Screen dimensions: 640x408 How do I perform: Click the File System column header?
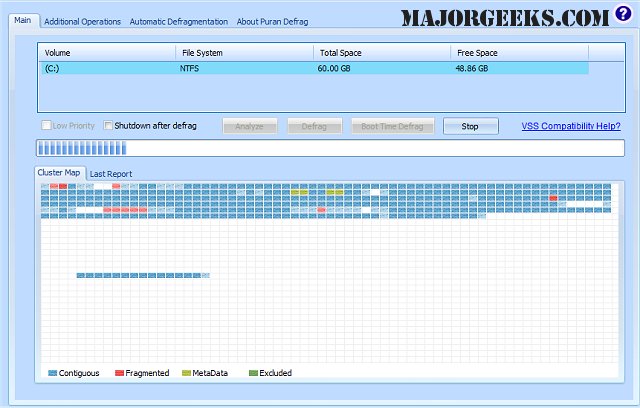pos(244,53)
